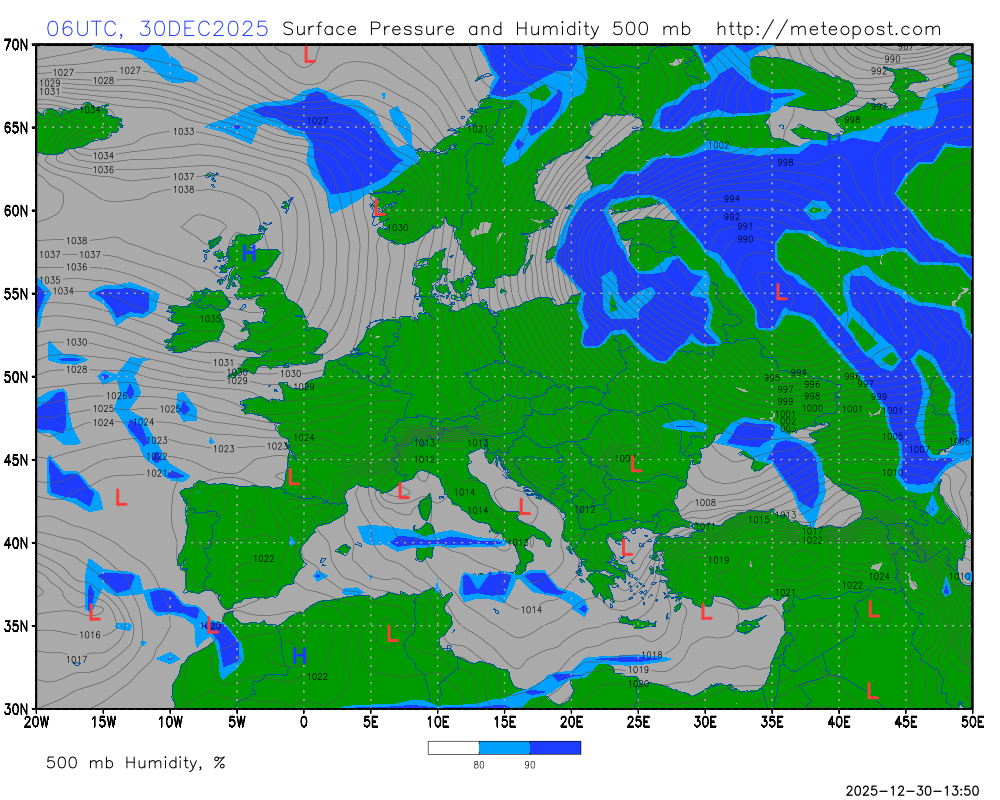
Task: Click the red L marker at top near 70N
Action: [x=309, y=54]
